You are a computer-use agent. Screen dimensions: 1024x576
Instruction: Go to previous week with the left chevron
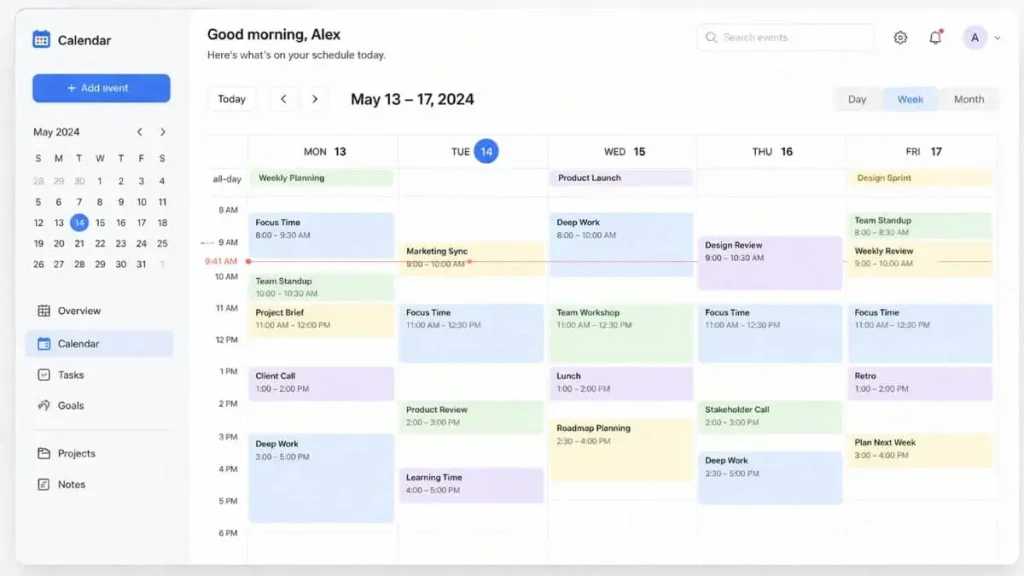pos(284,99)
